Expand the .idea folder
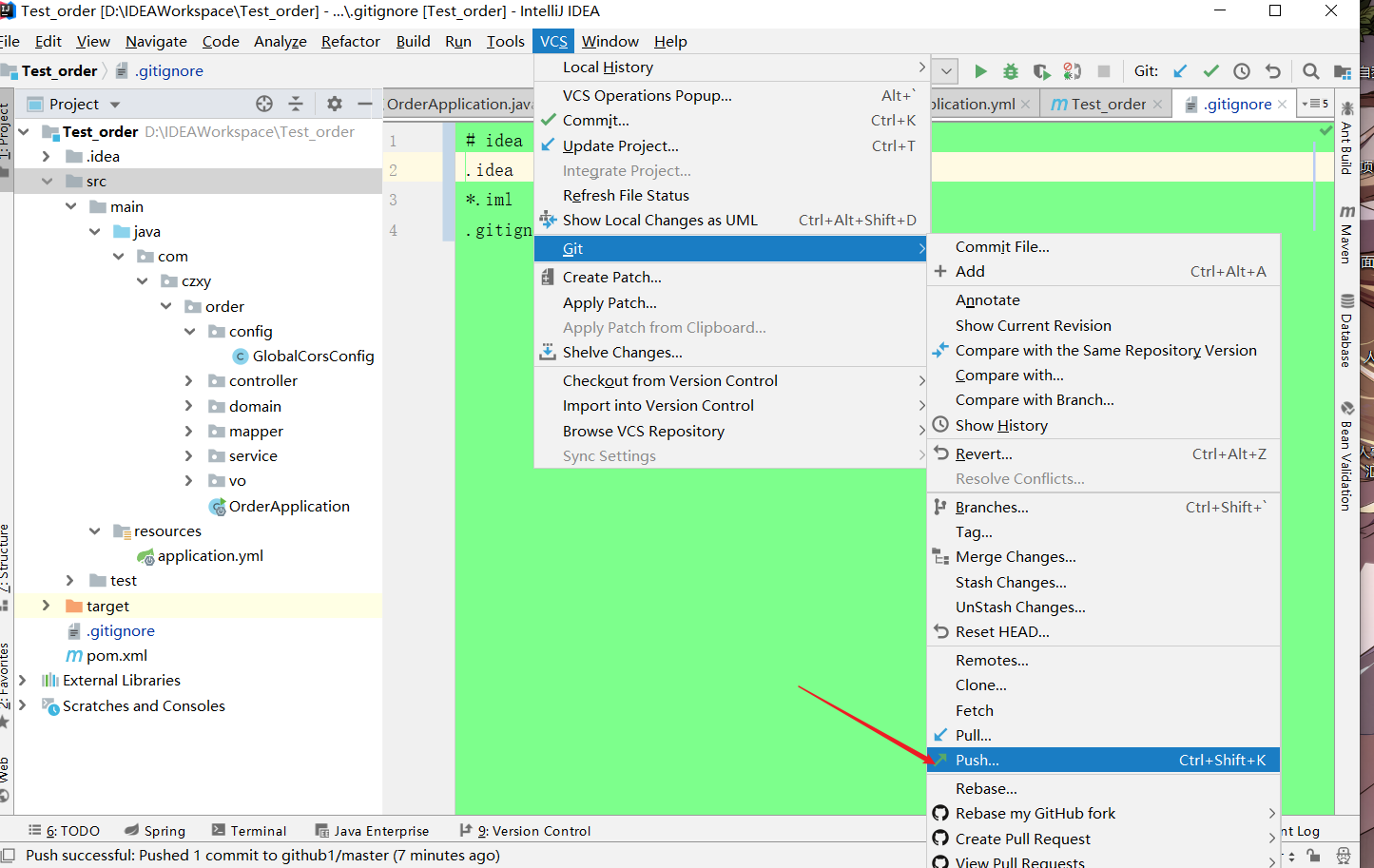The image size is (1374, 868). tap(46, 156)
